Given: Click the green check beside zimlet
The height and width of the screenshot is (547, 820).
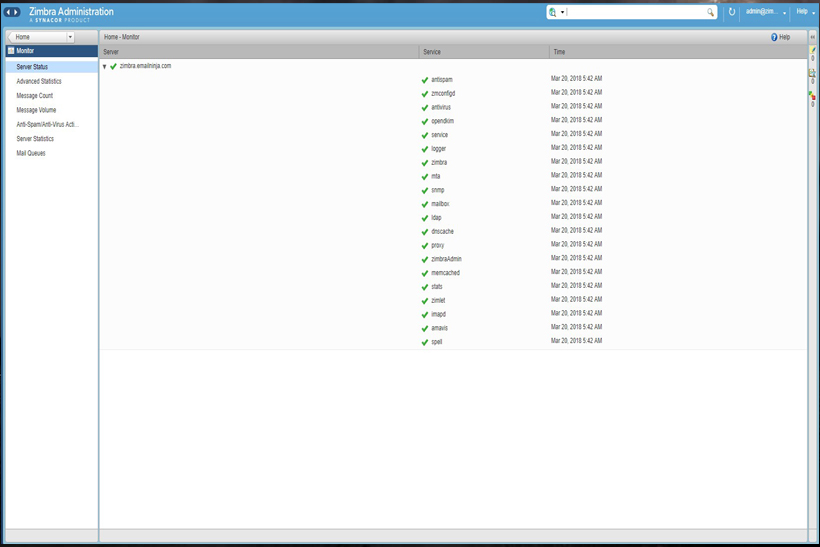Looking at the screenshot, I should (x=425, y=301).
